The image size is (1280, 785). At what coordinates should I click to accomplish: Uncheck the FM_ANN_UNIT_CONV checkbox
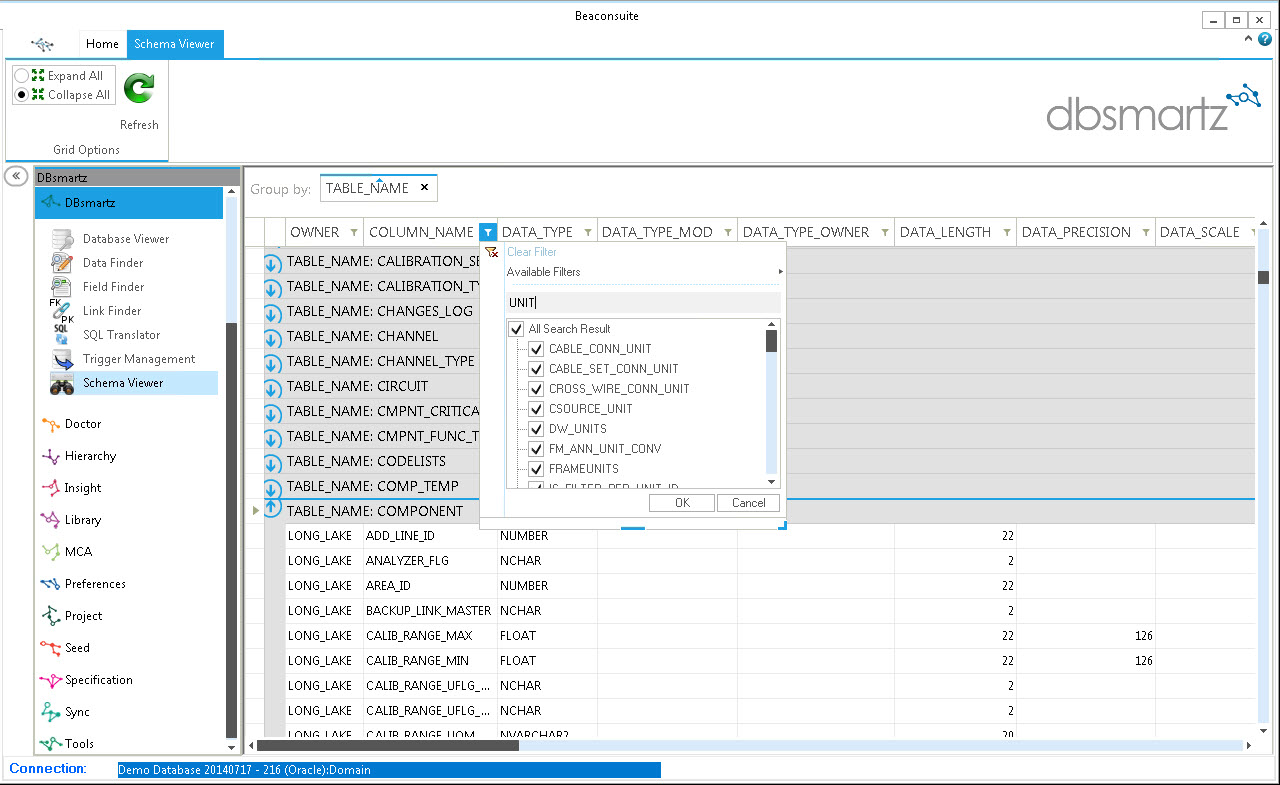click(537, 449)
